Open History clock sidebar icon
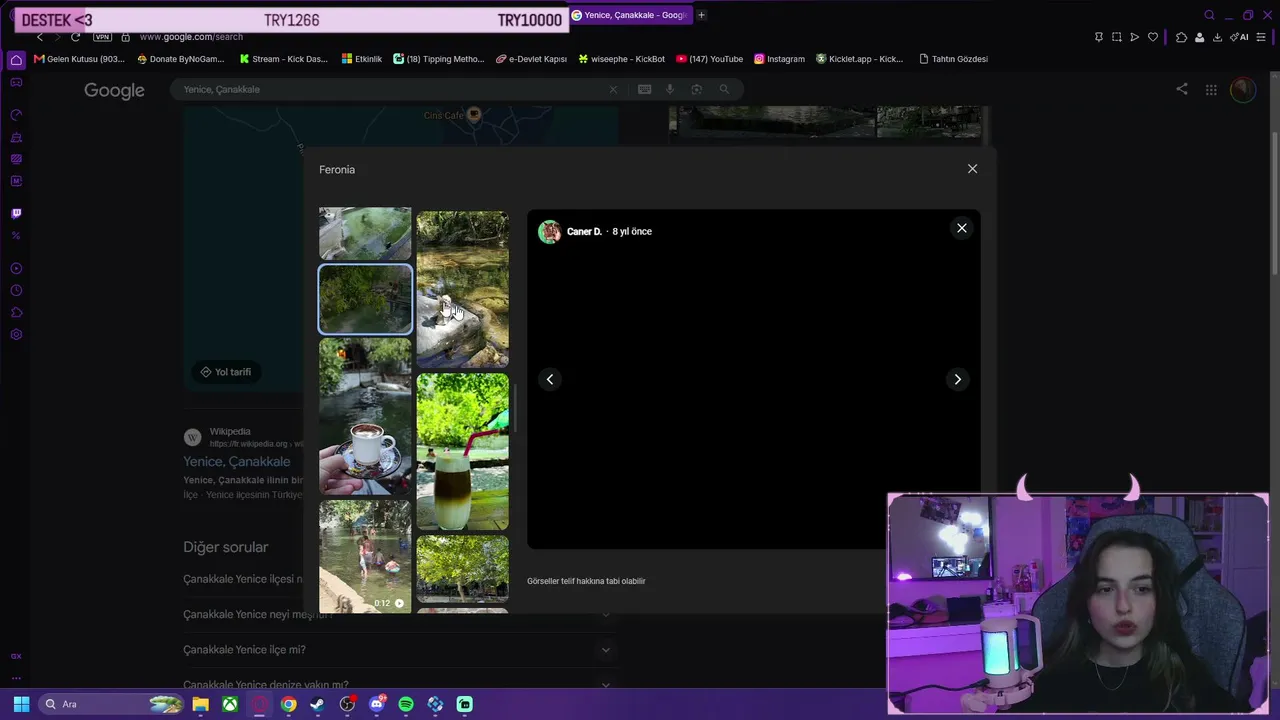 (x=16, y=290)
